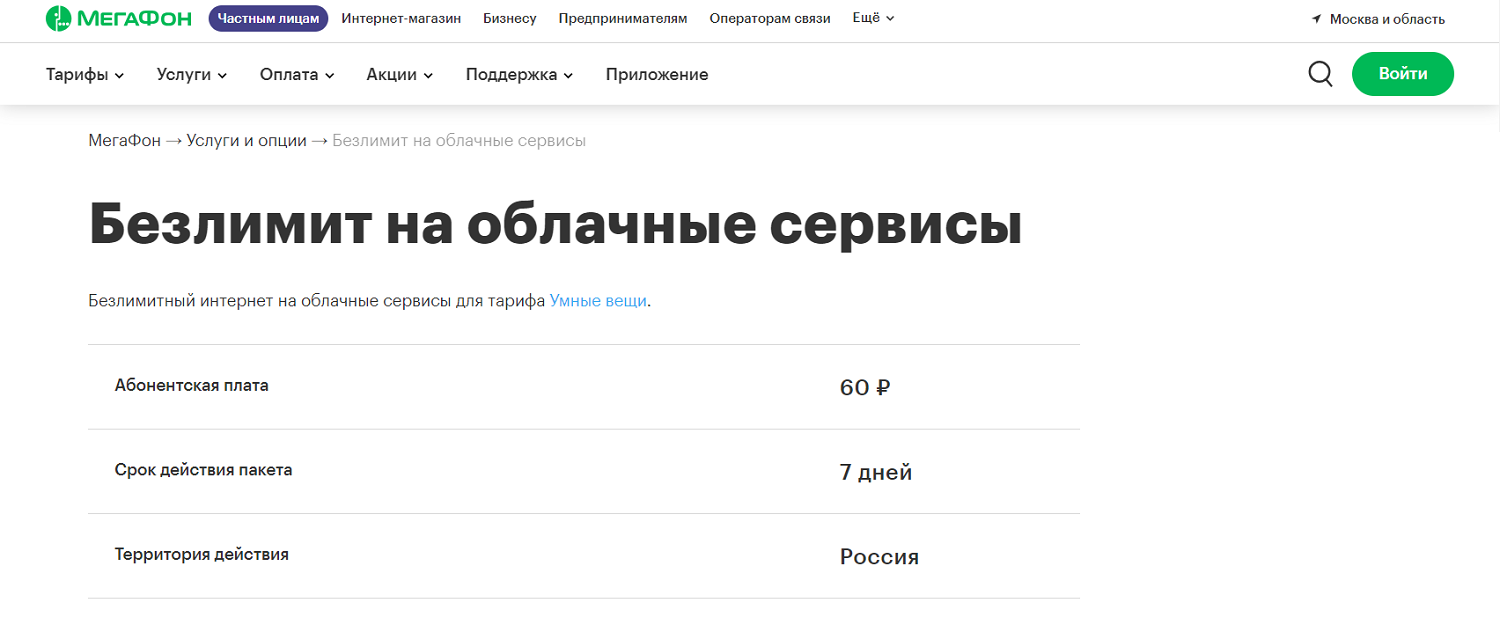Click the green Войти button
The image size is (1500, 625).
click(1403, 74)
